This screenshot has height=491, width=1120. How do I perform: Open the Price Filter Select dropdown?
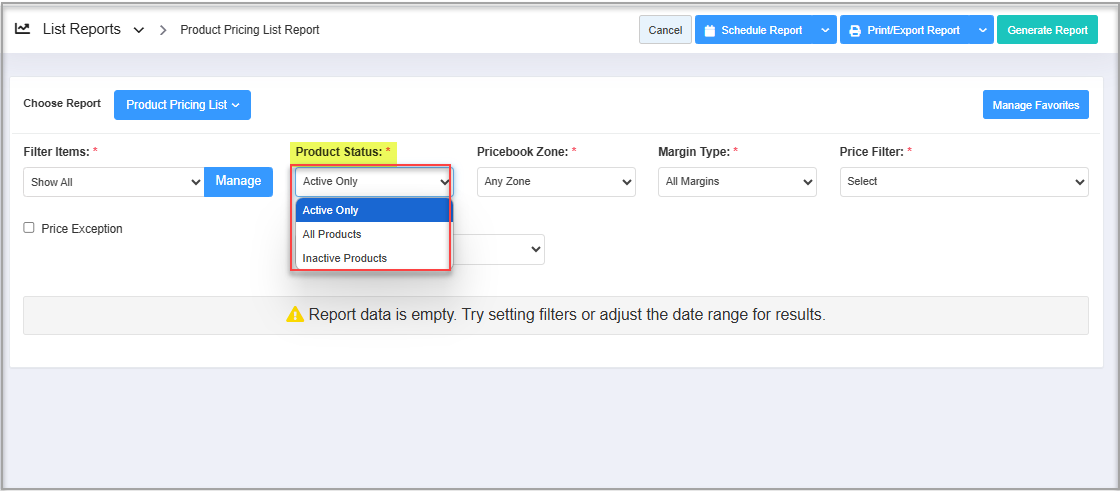(x=964, y=182)
